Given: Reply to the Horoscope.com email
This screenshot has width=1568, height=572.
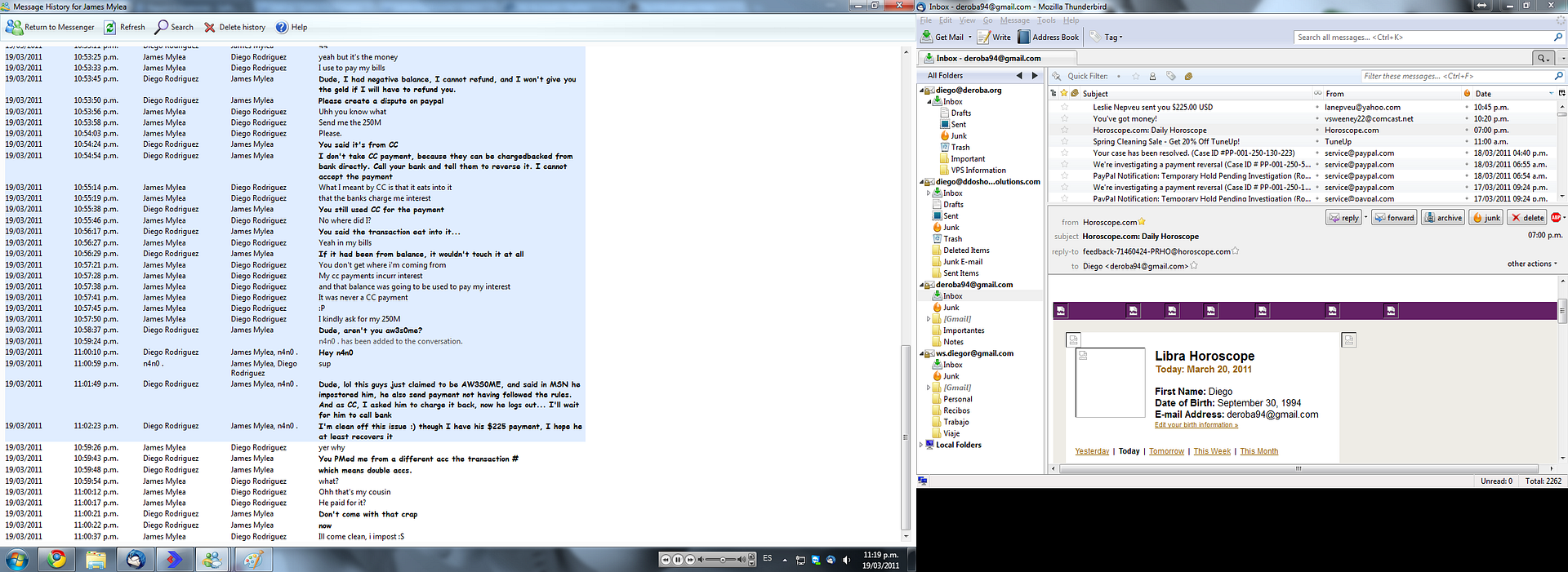Looking at the screenshot, I should (1343, 218).
